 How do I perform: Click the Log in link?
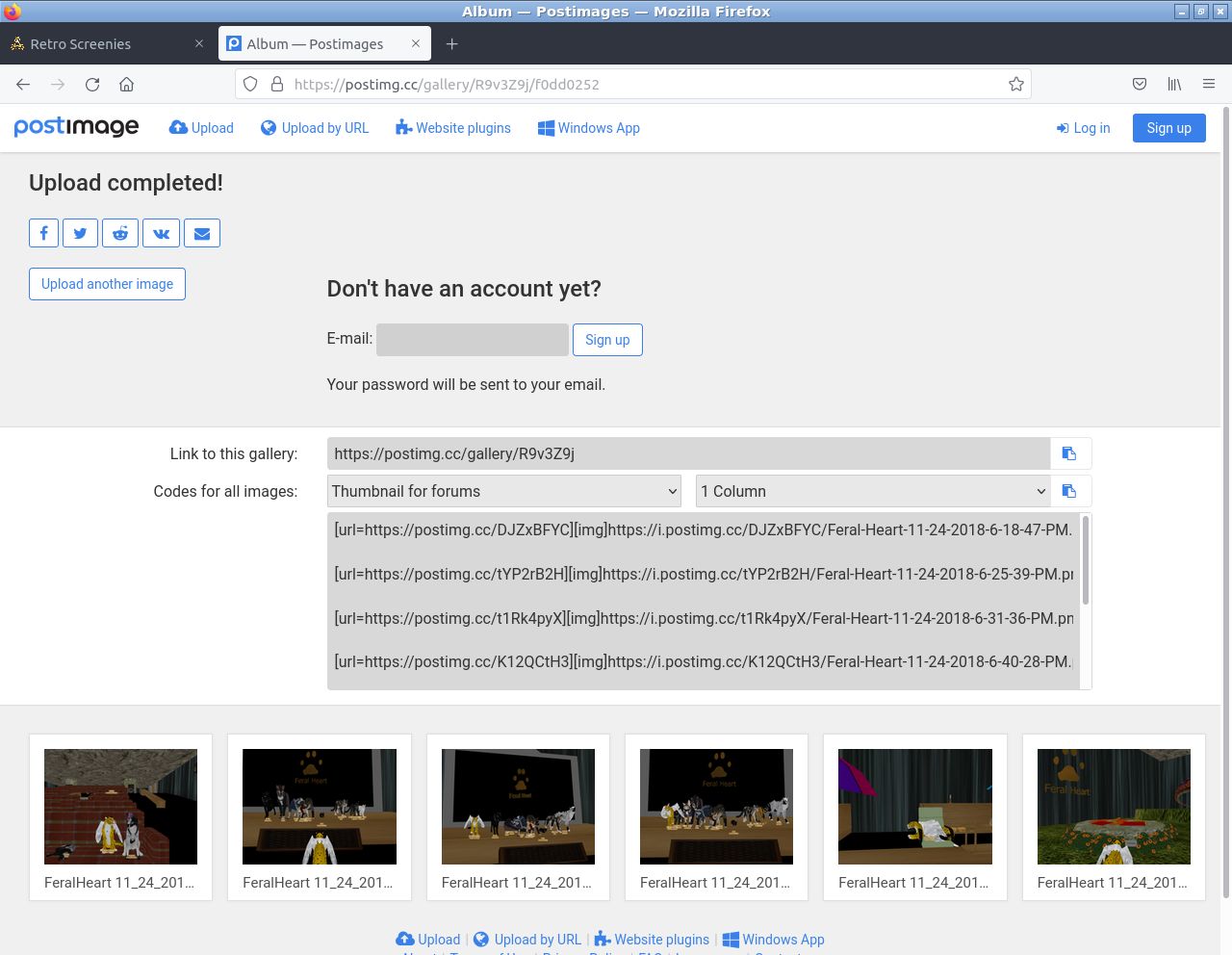click(1083, 128)
